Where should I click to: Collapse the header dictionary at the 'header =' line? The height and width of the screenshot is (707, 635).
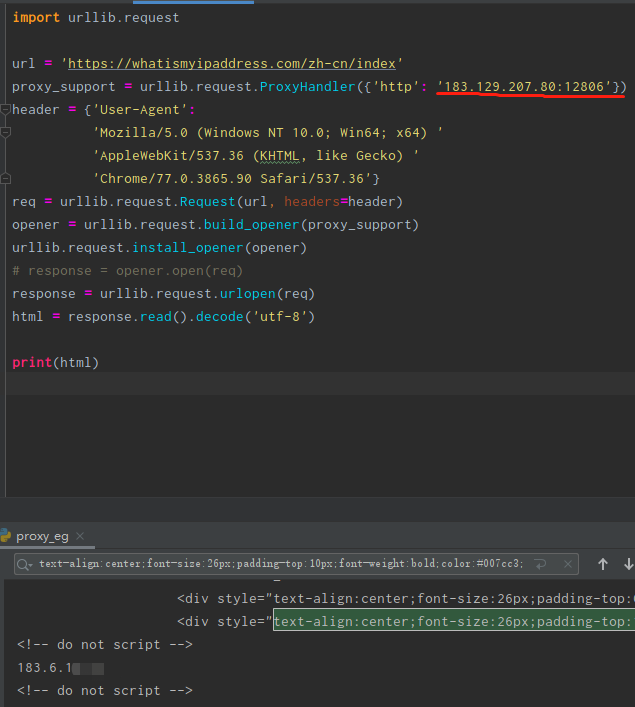(x=6, y=109)
